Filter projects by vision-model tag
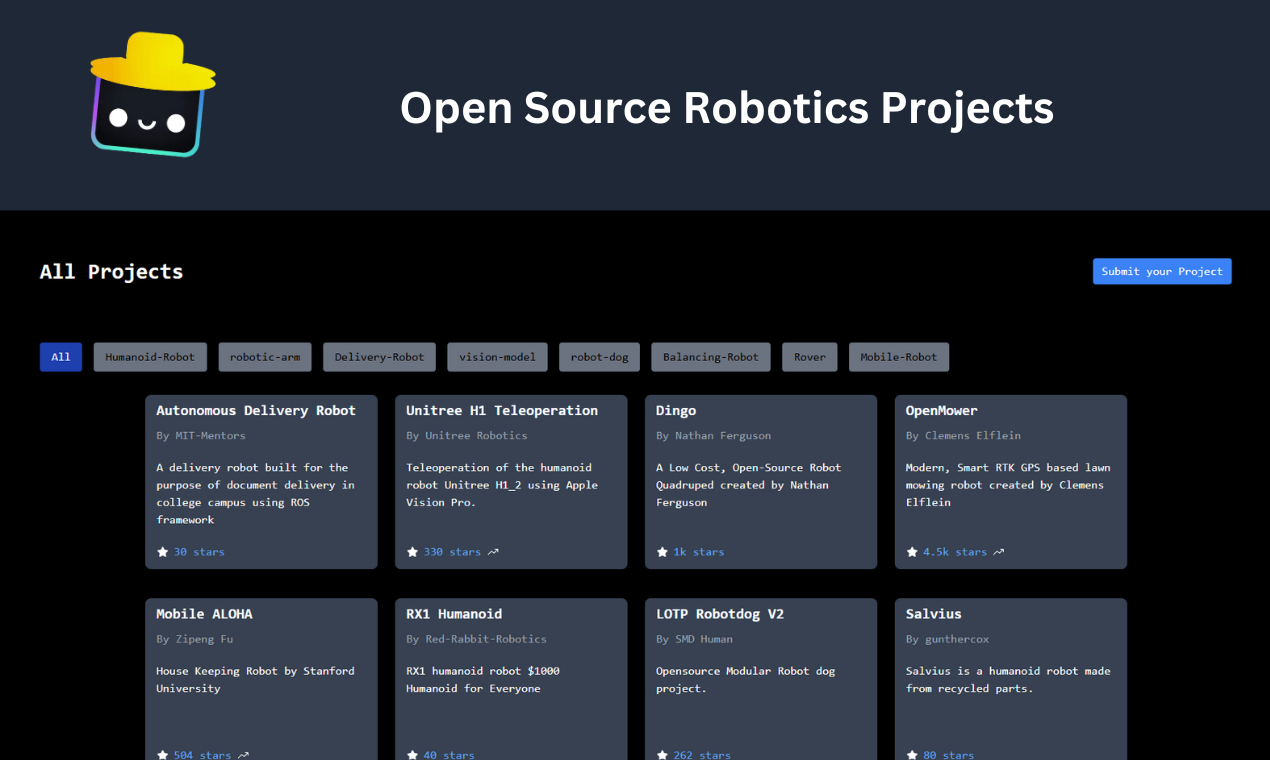The image size is (1270, 760). (x=497, y=357)
